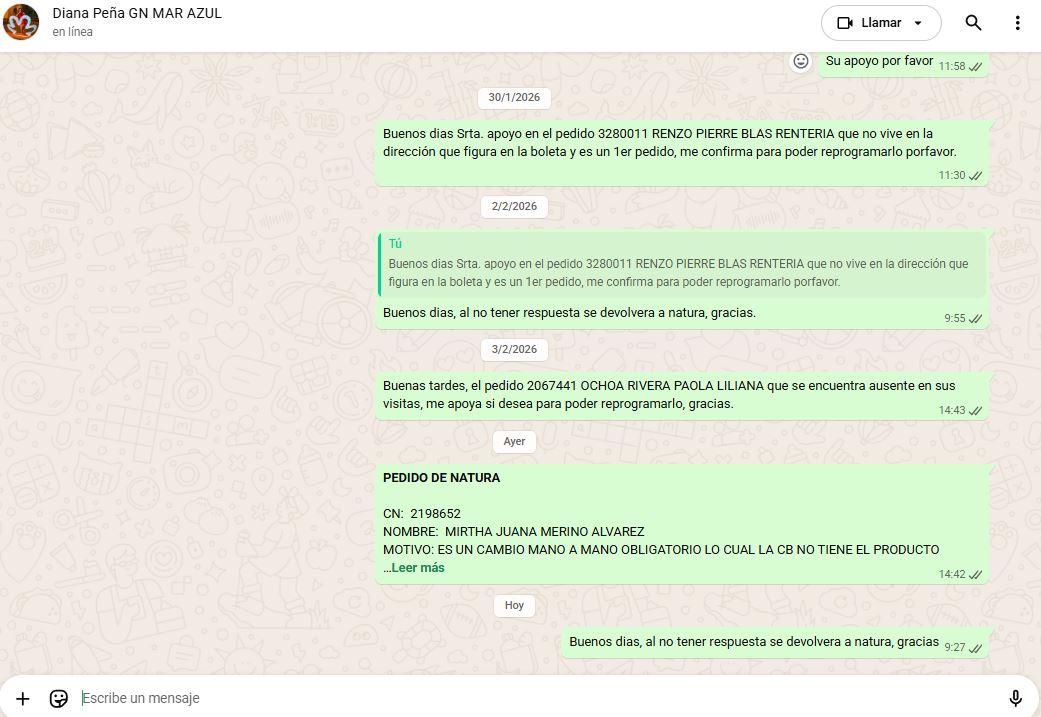Viewport: 1041px width, 717px height.
Task: Click the microphone voice message icon
Action: click(x=1015, y=698)
